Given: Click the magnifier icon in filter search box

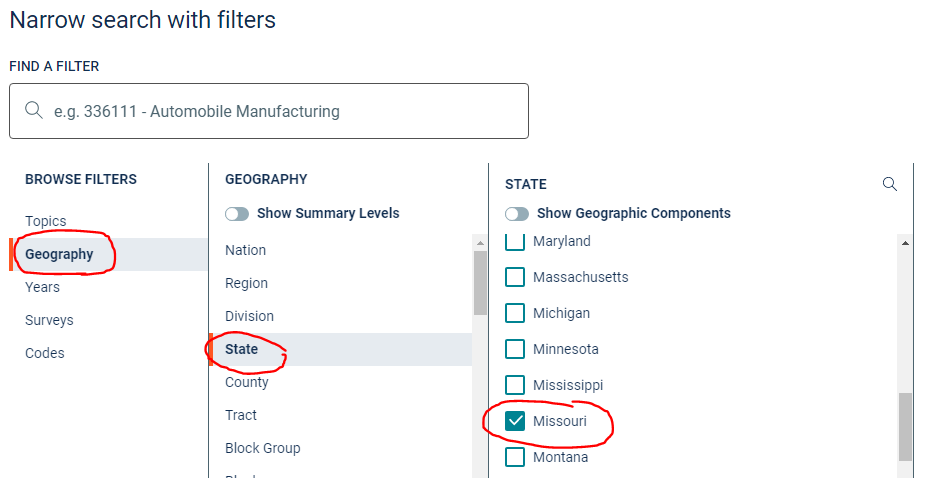Looking at the screenshot, I should coord(34,111).
